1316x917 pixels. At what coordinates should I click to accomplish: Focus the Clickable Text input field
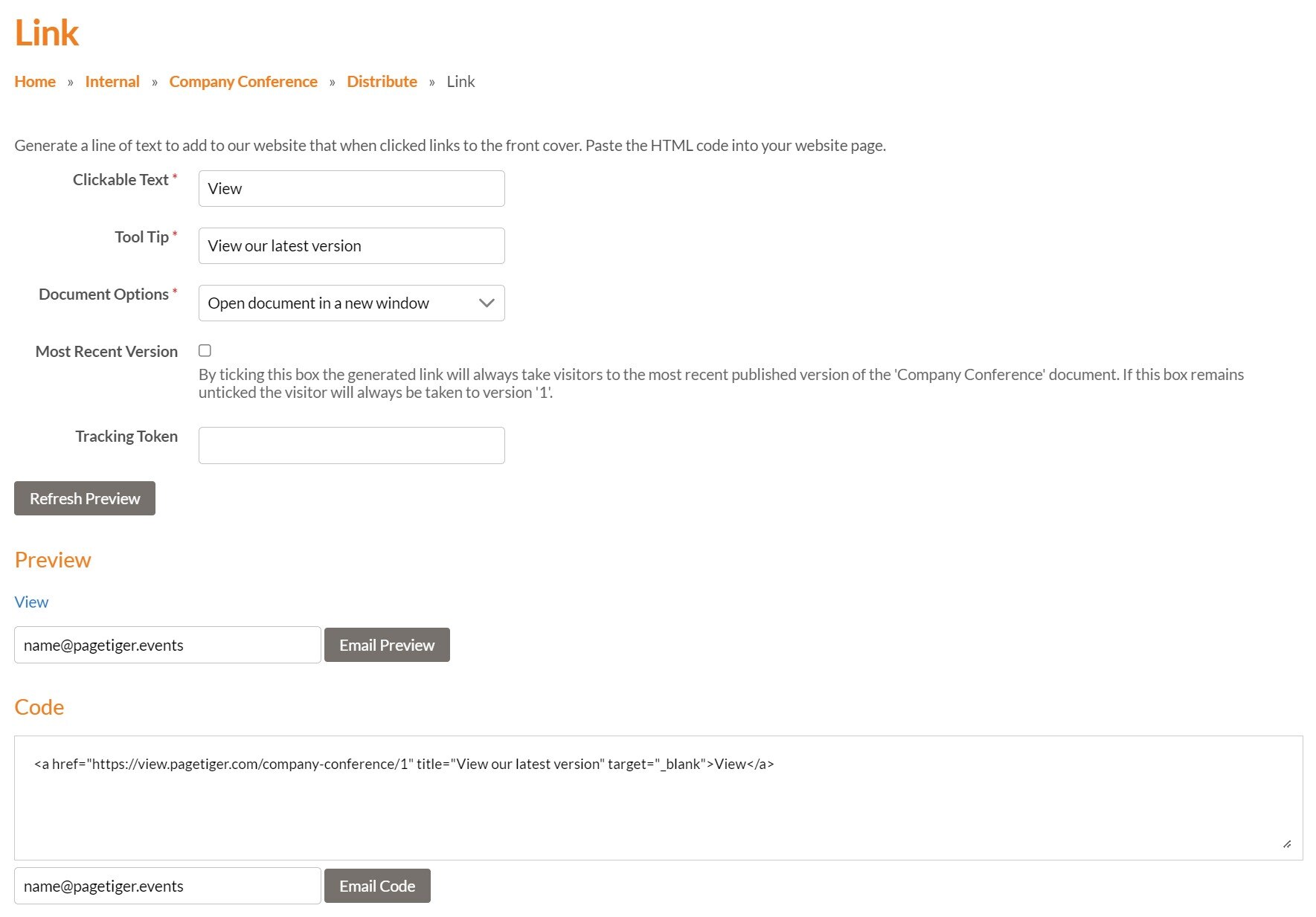coord(351,189)
